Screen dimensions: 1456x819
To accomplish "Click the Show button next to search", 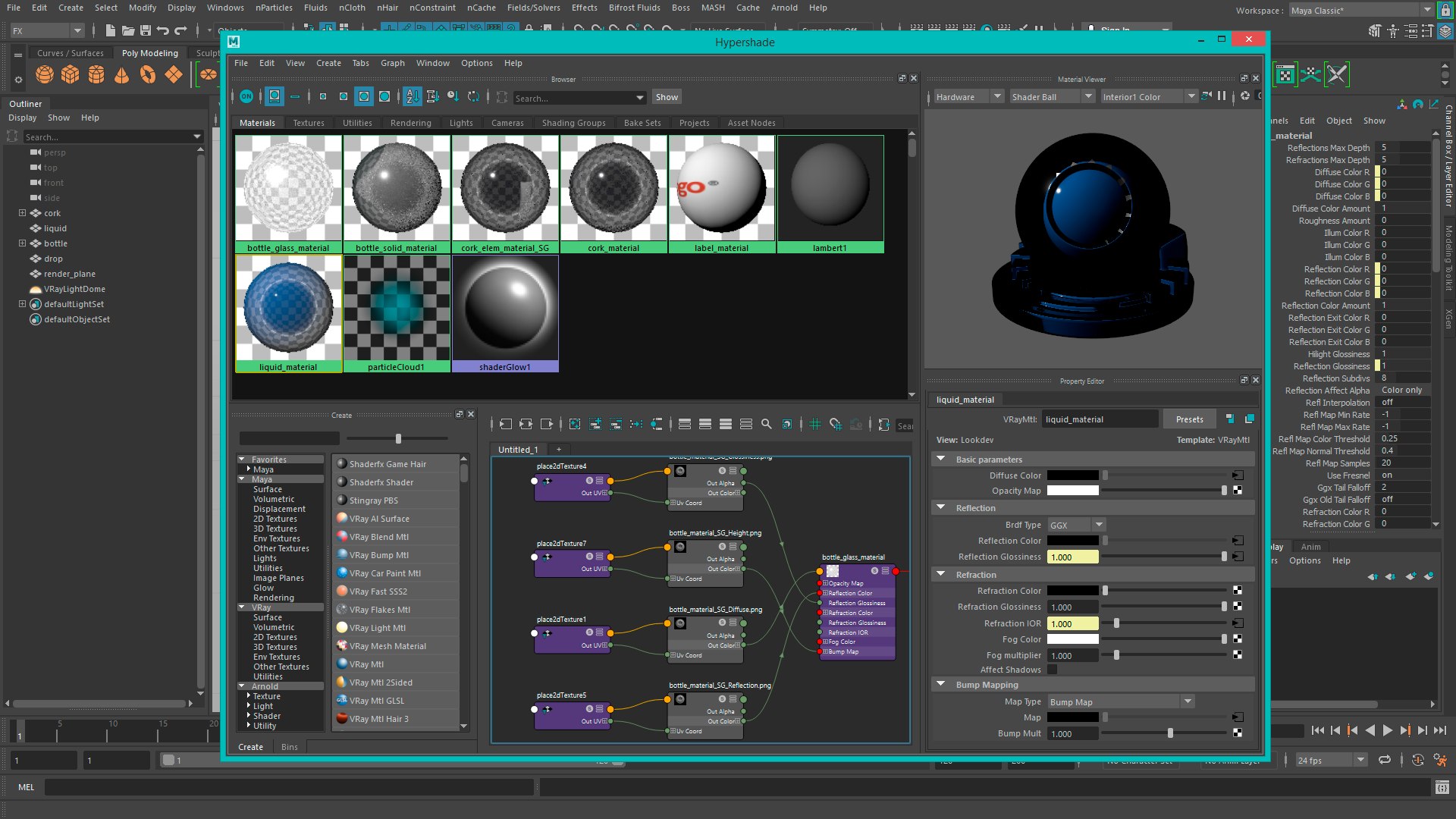I will coord(667,97).
